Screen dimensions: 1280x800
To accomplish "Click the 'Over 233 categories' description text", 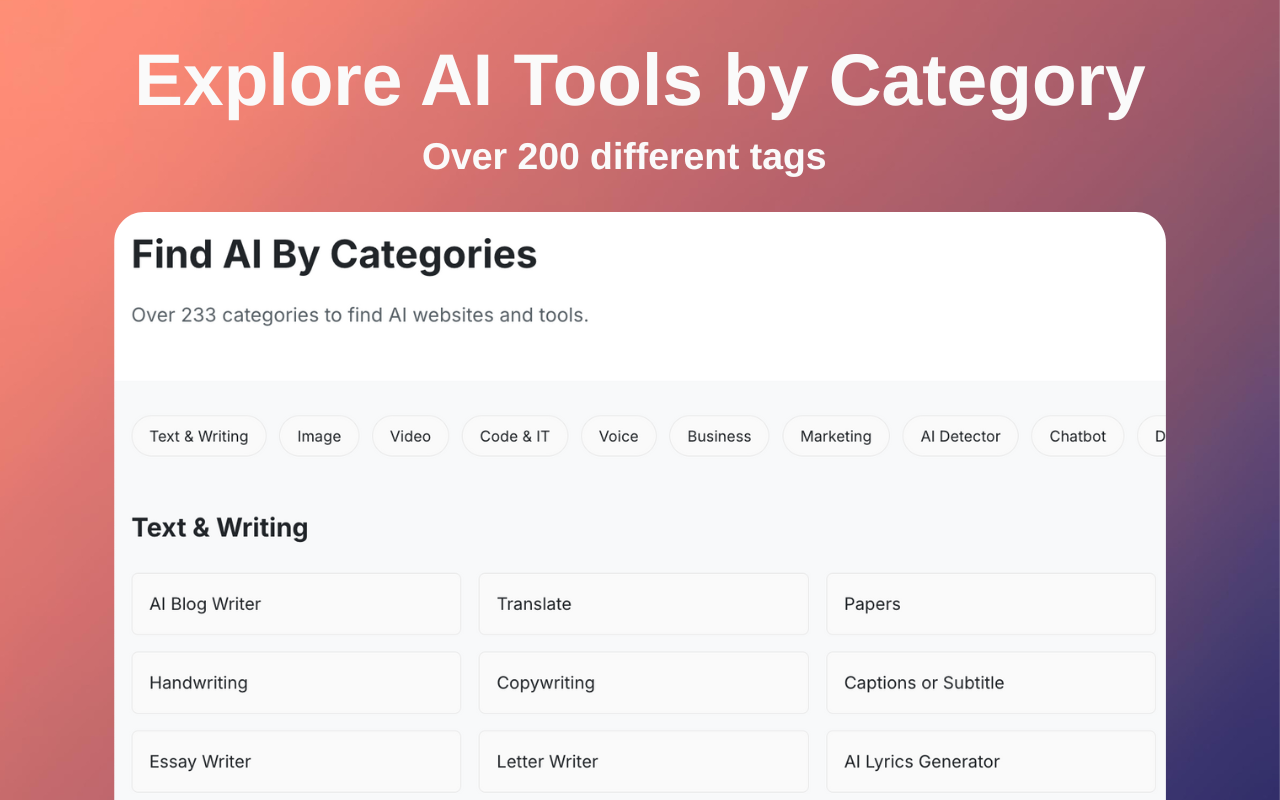I will [x=360, y=315].
